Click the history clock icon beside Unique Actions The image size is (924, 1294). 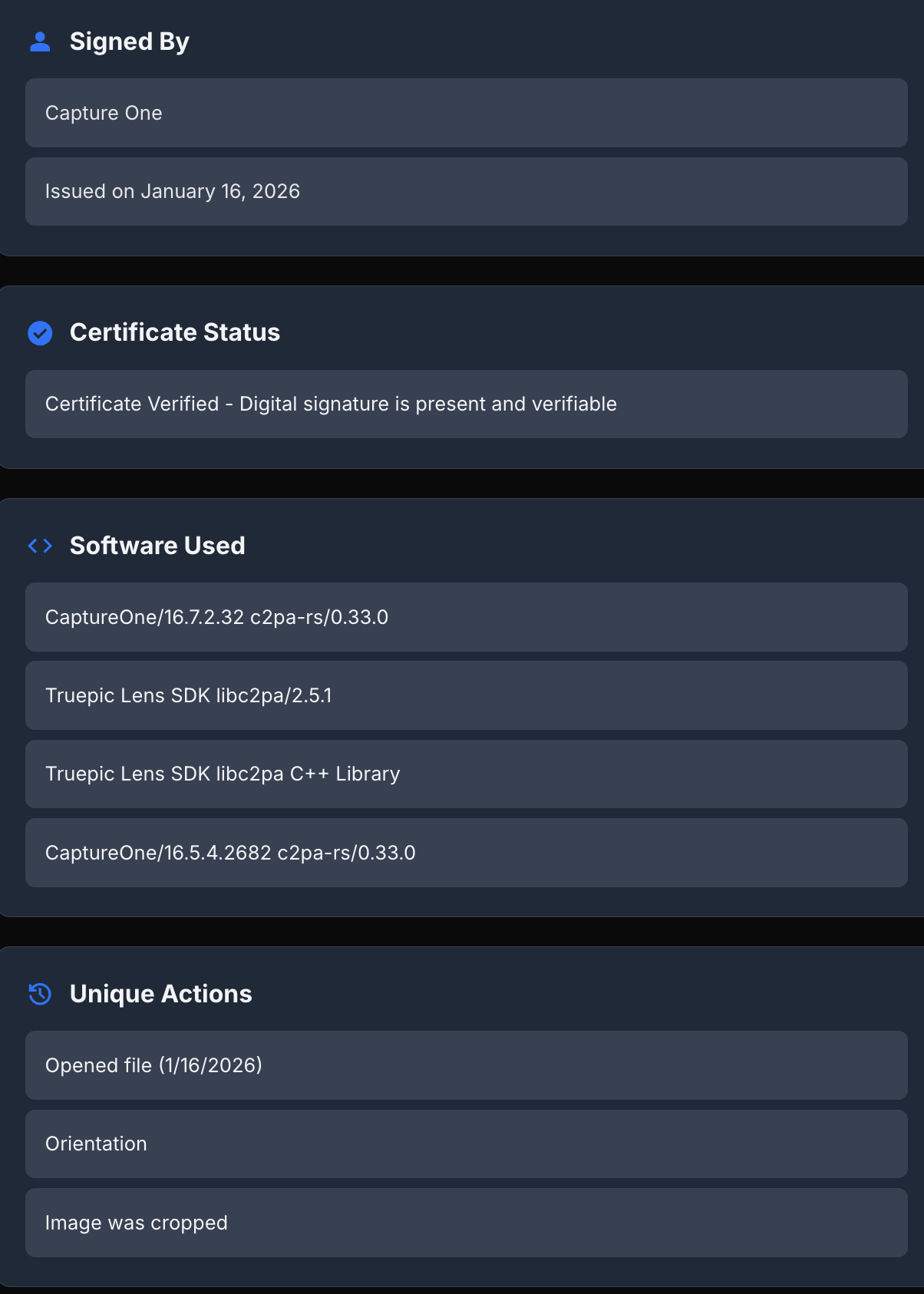pos(40,994)
